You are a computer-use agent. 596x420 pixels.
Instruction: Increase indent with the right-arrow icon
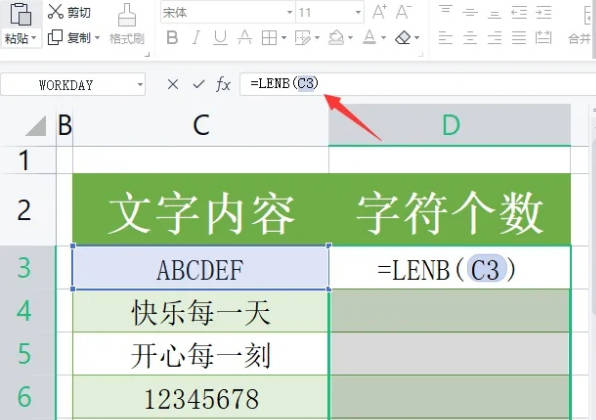click(x=544, y=12)
